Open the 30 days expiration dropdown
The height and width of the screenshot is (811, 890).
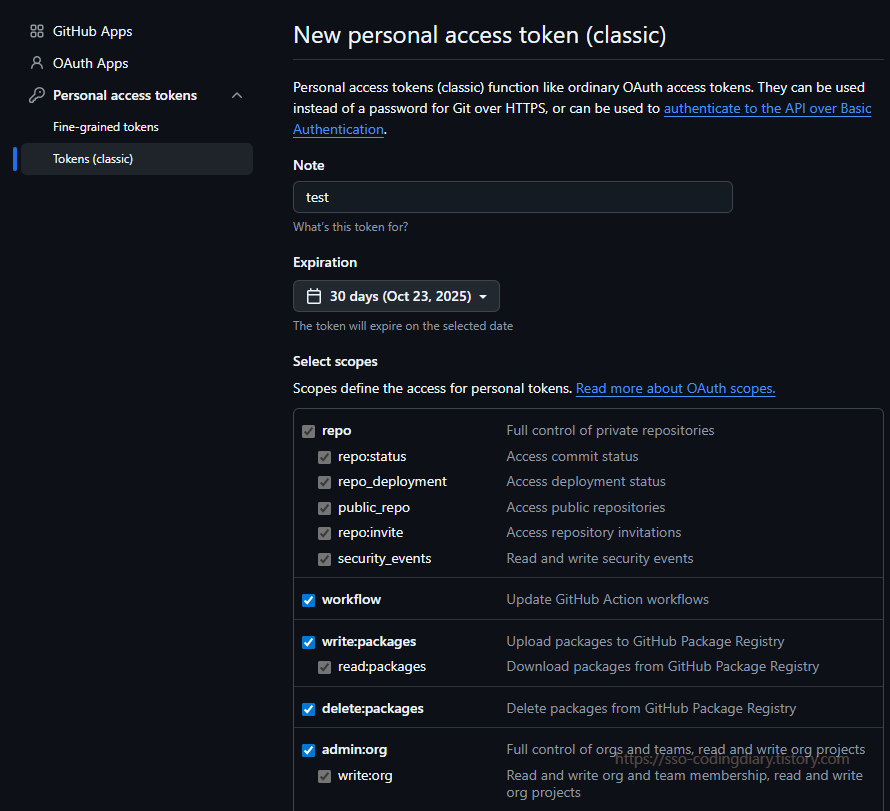coord(396,296)
